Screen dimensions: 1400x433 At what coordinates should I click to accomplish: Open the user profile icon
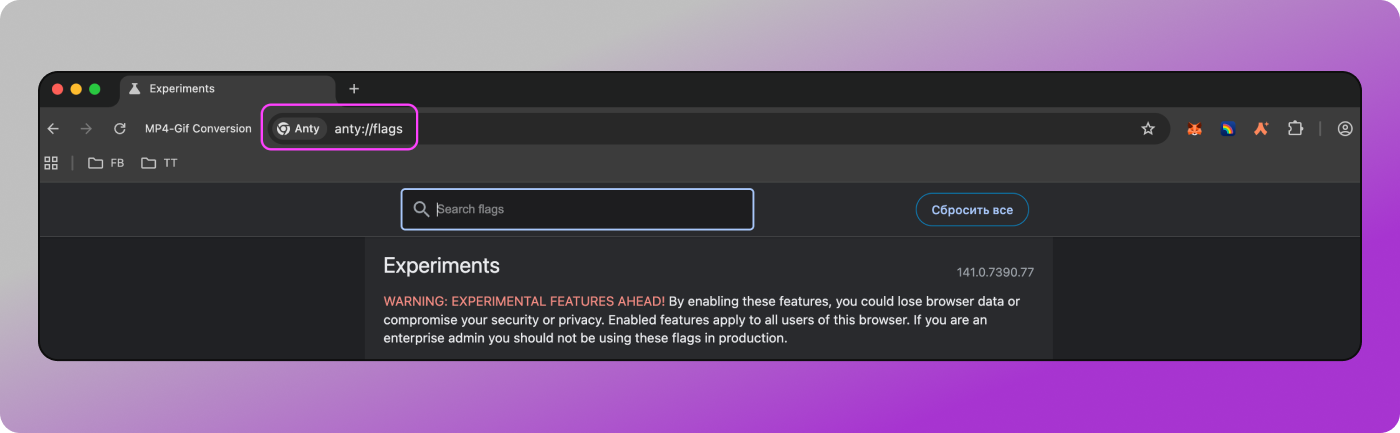[1345, 129]
